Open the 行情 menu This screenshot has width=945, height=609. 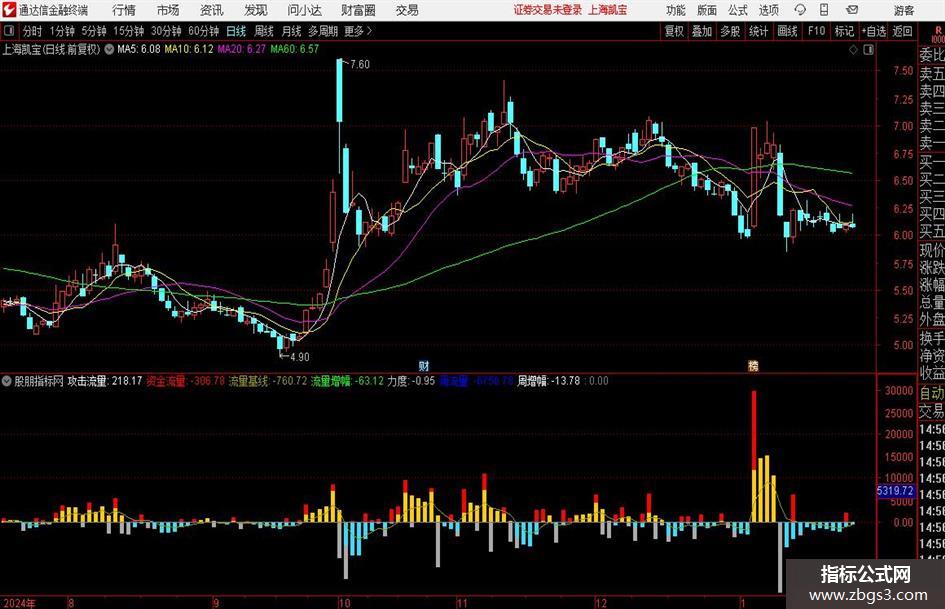click(124, 10)
